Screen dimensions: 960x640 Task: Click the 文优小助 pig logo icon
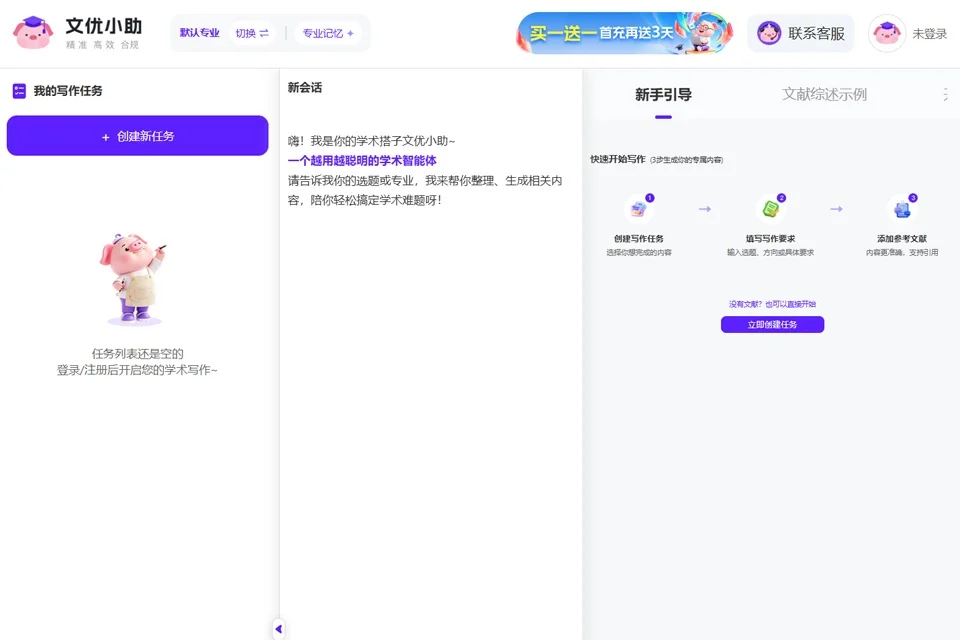pyautogui.click(x=33, y=32)
